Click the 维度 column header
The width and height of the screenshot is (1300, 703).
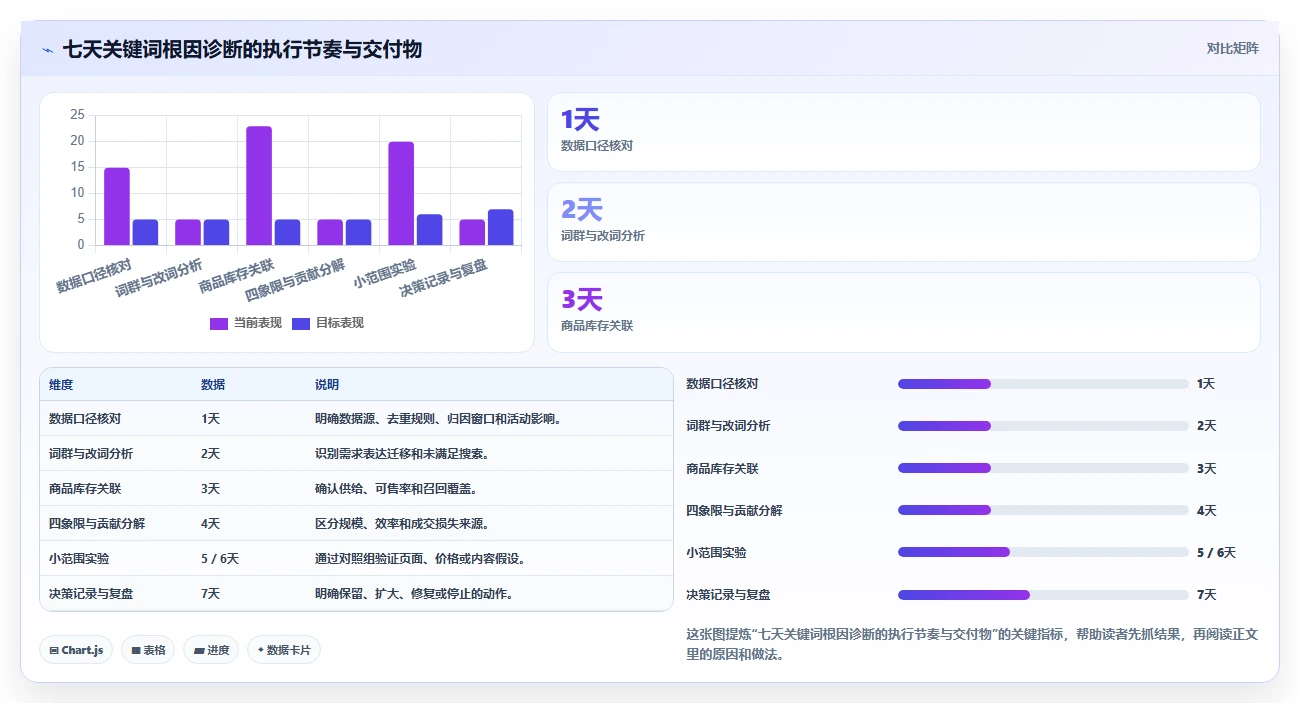click(61, 385)
